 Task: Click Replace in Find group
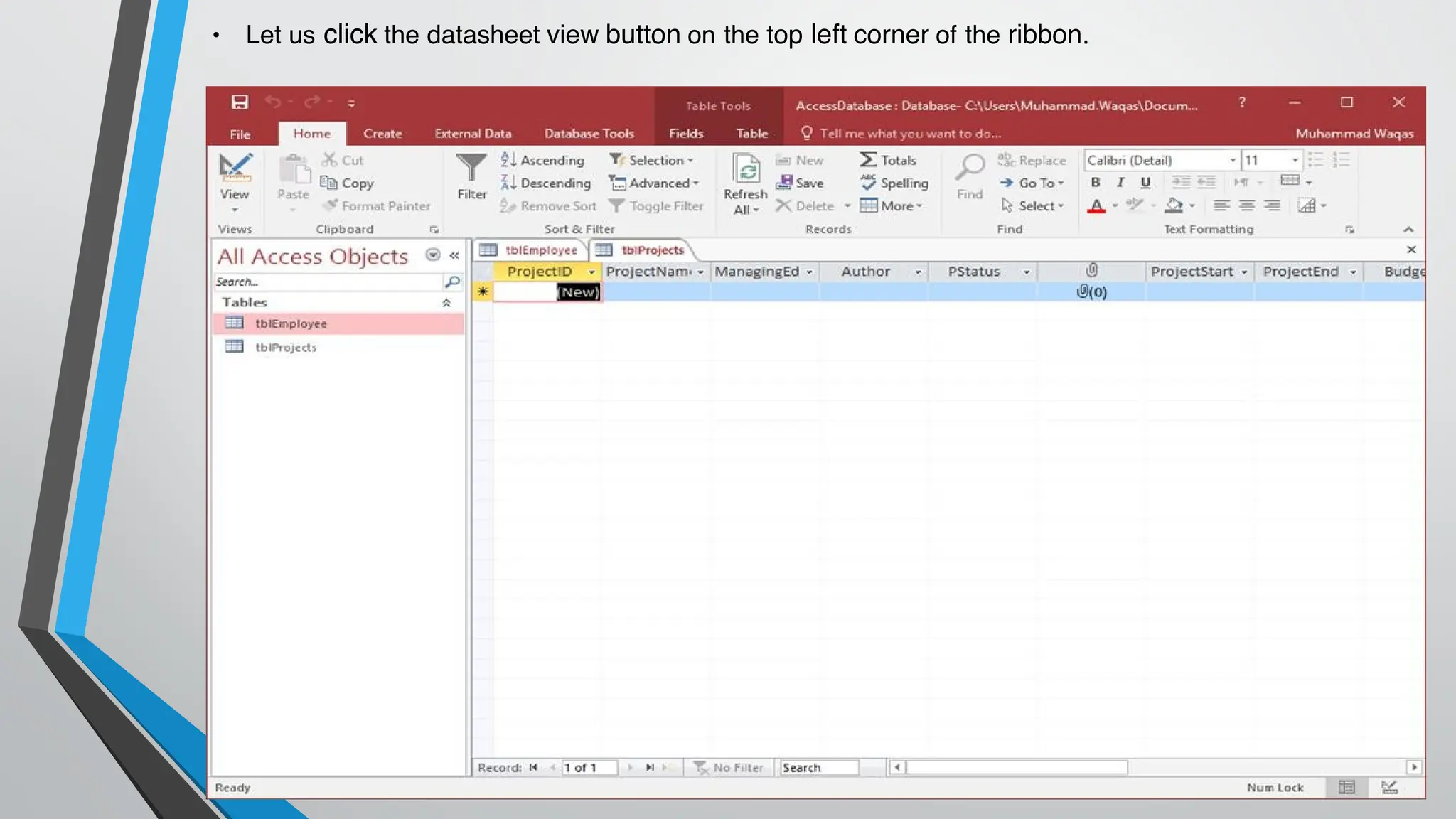[x=1032, y=160]
